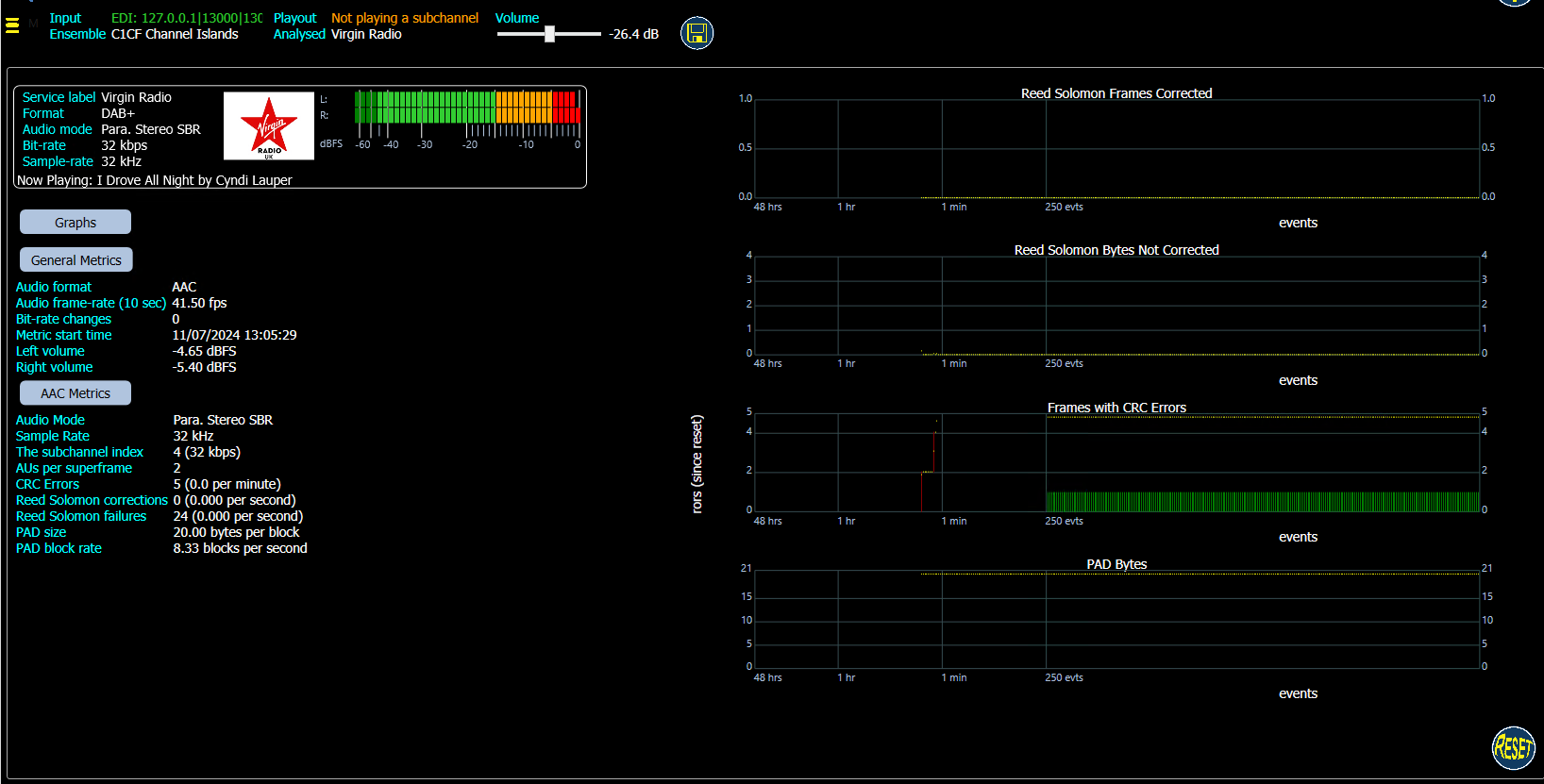The image size is (1544, 784).
Task: Open the Graphs section button
Action: pyautogui.click(x=76, y=222)
